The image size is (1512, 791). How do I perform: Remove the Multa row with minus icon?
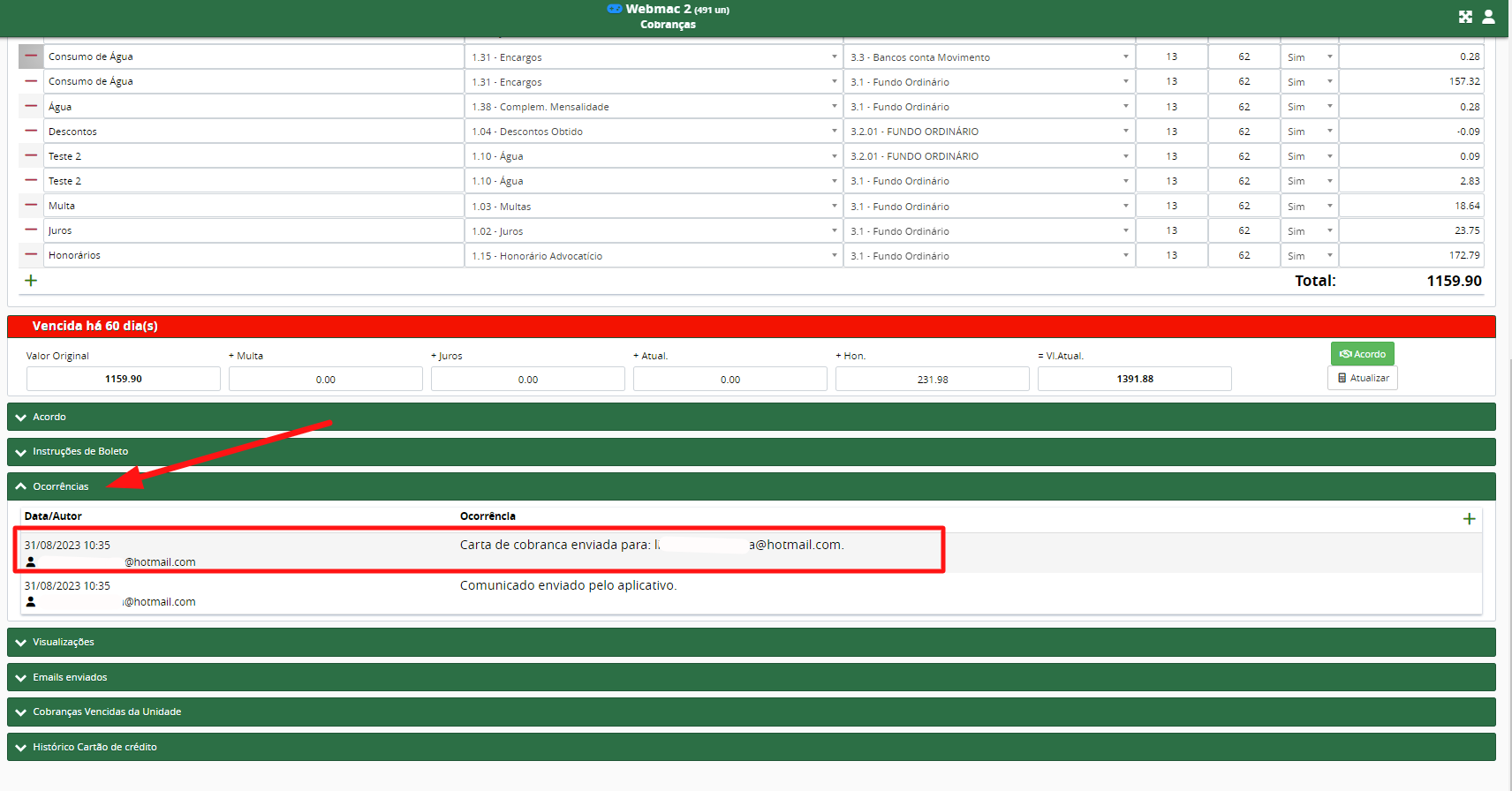[x=31, y=205]
